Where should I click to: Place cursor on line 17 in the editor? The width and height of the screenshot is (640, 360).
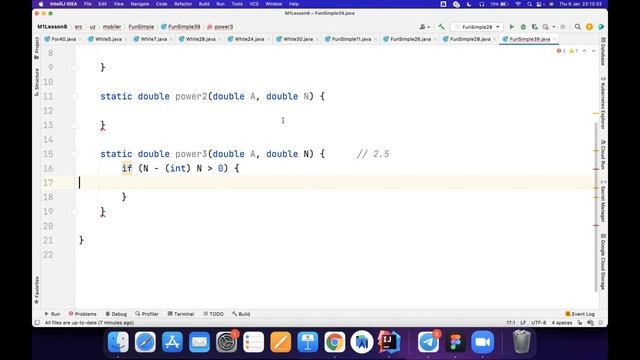point(335,182)
